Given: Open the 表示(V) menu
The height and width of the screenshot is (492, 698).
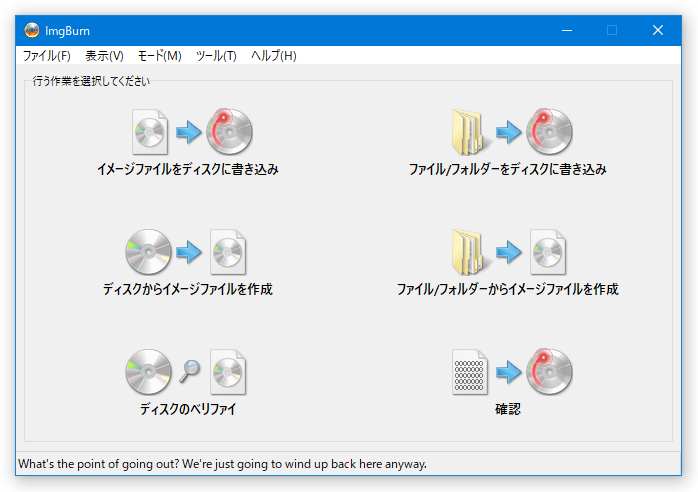Looking at the screenshot, I should pyautogui.click(x=104, y=56).
